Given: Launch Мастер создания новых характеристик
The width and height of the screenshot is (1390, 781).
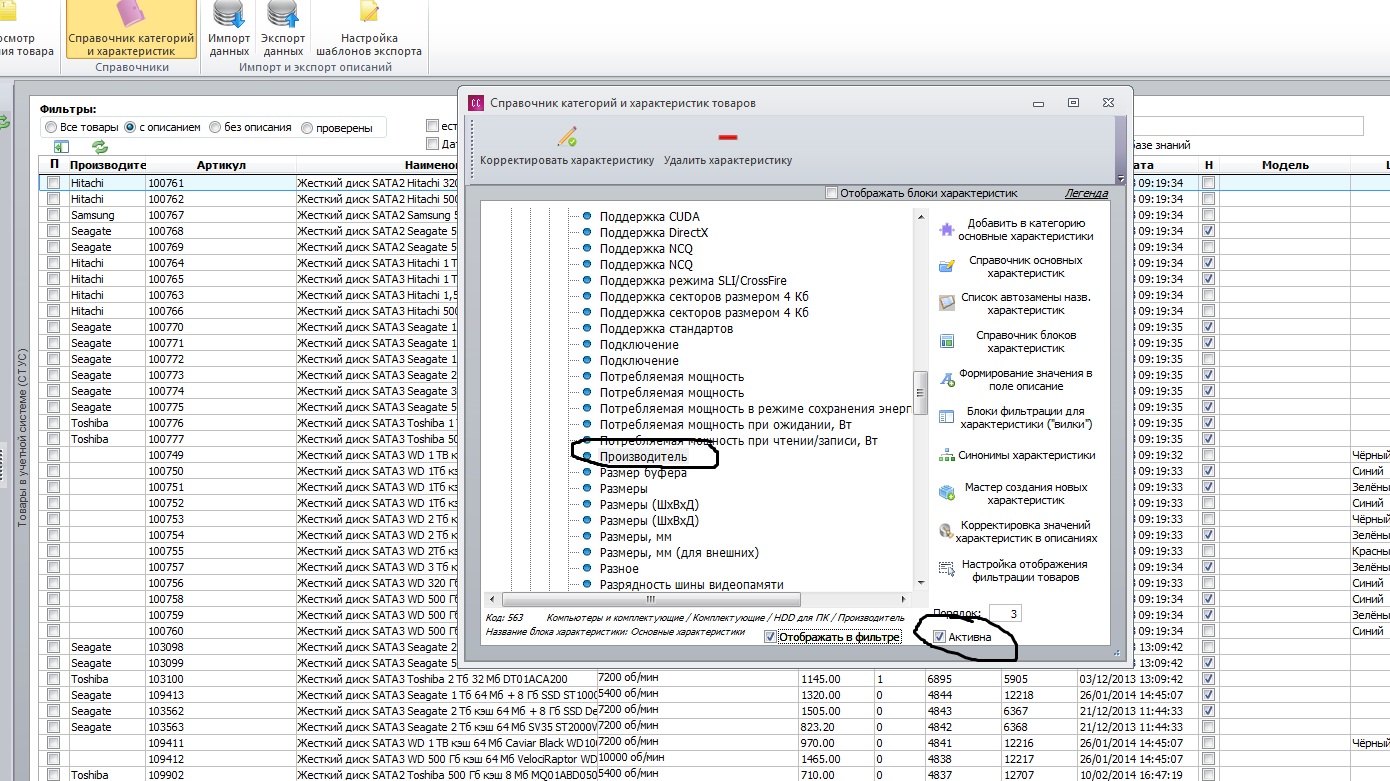Looking at the screenshot, I should [1015, 494].
